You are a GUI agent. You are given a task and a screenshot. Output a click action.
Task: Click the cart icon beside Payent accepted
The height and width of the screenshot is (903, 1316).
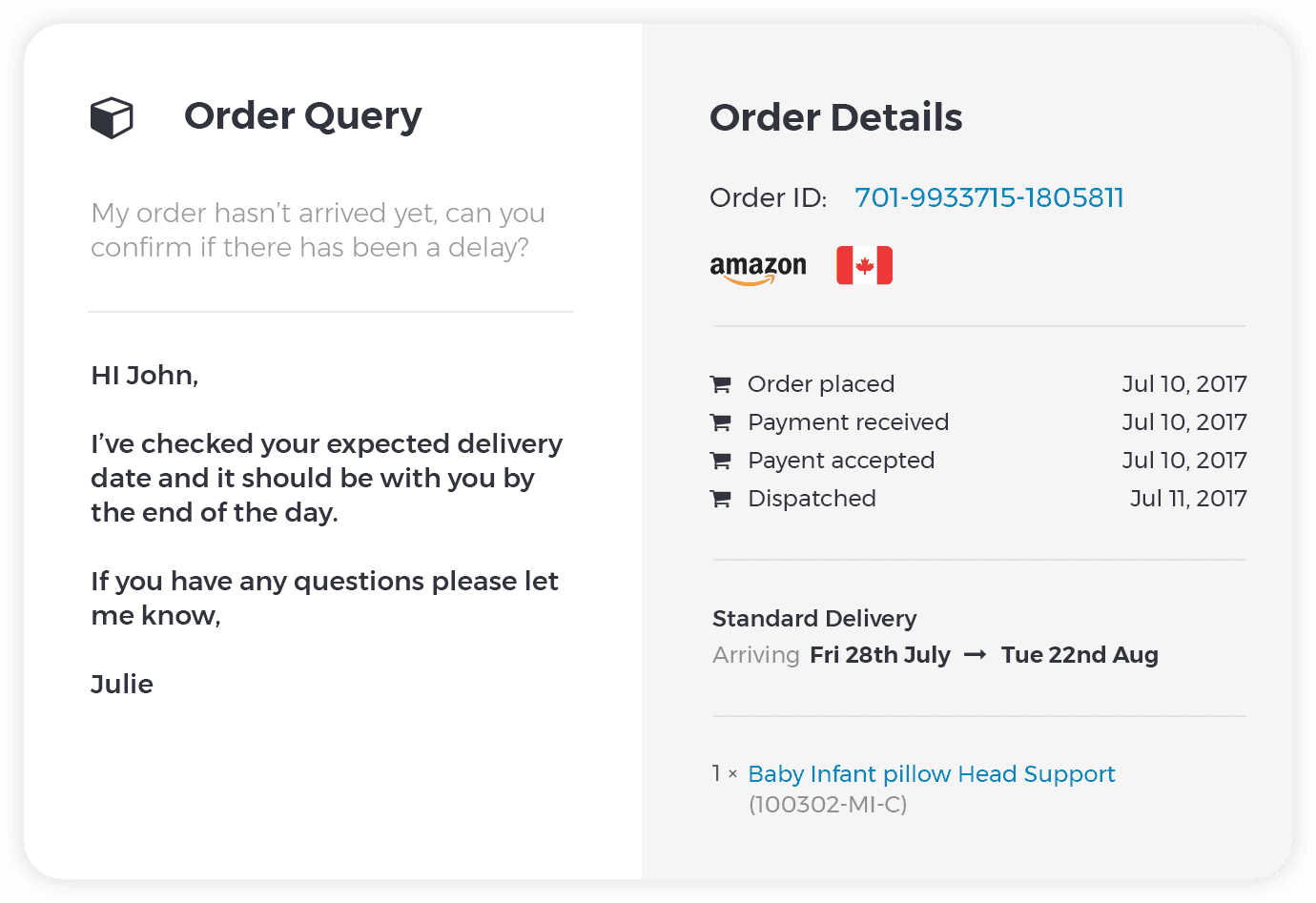721,461
